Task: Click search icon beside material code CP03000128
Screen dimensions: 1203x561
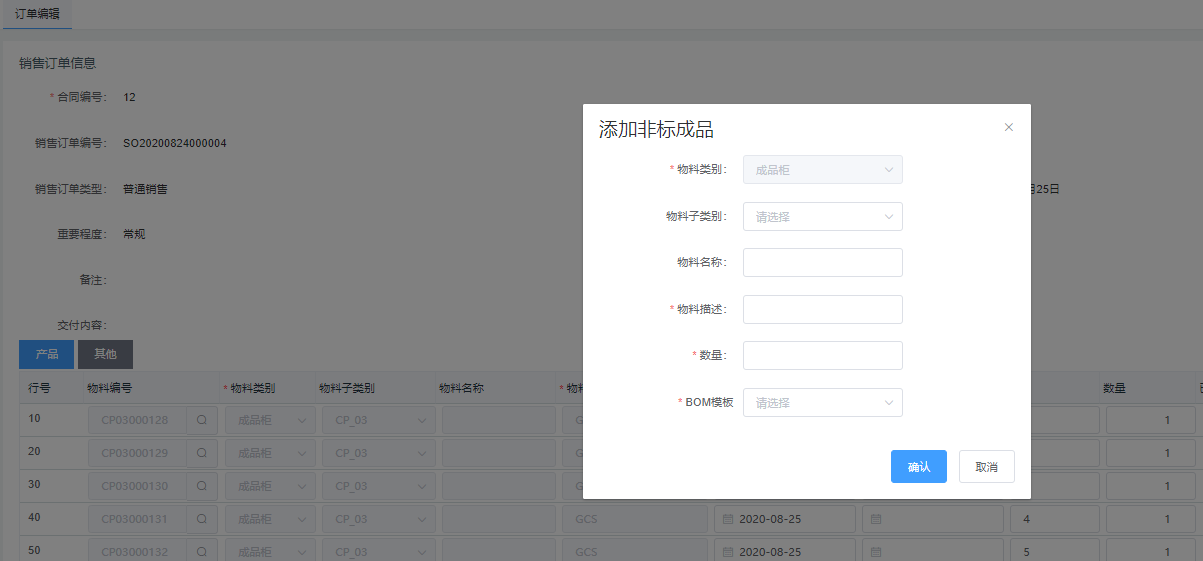Action: pos(201,421)
